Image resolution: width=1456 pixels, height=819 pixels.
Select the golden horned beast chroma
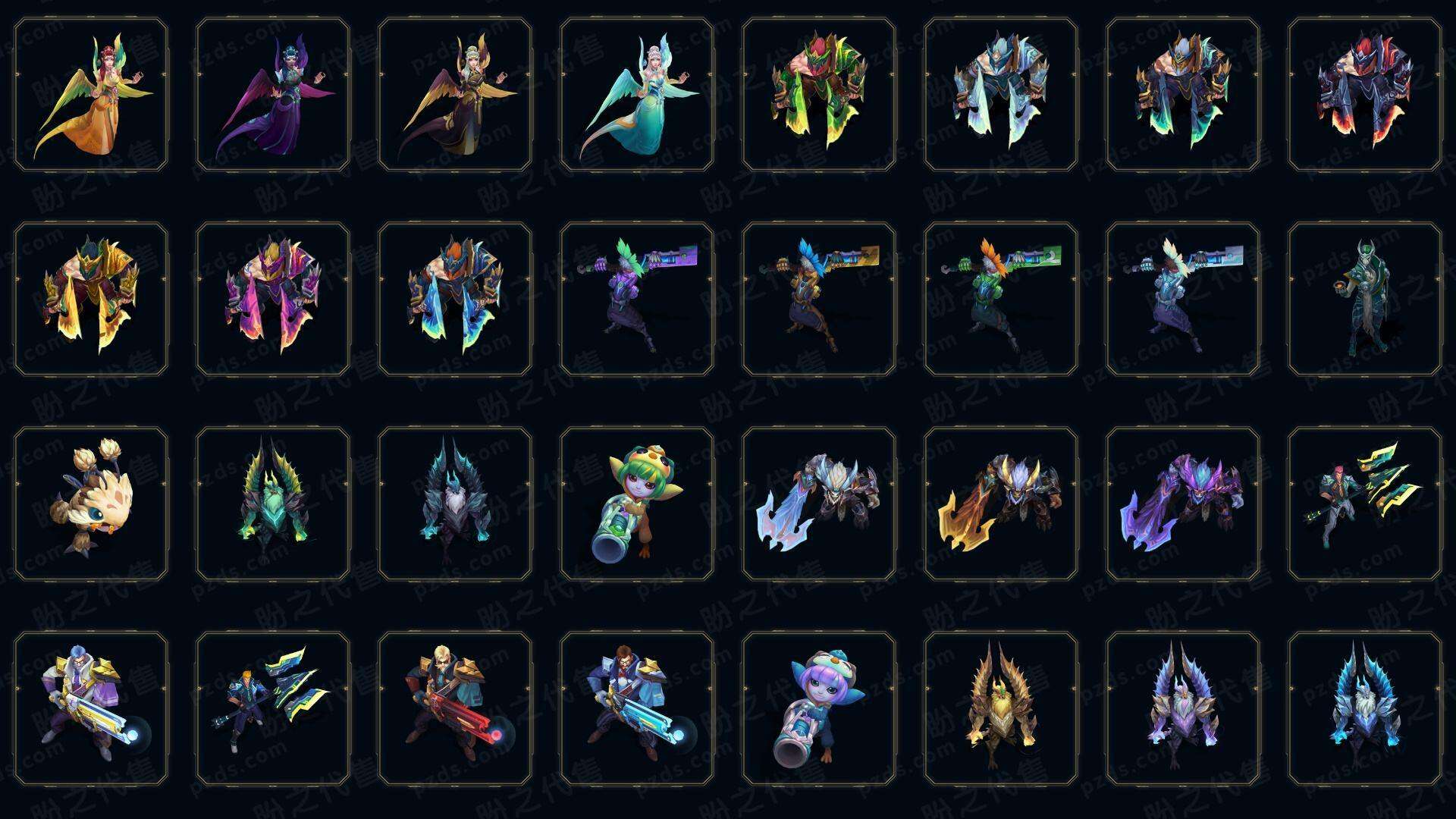coord(1001,708)
